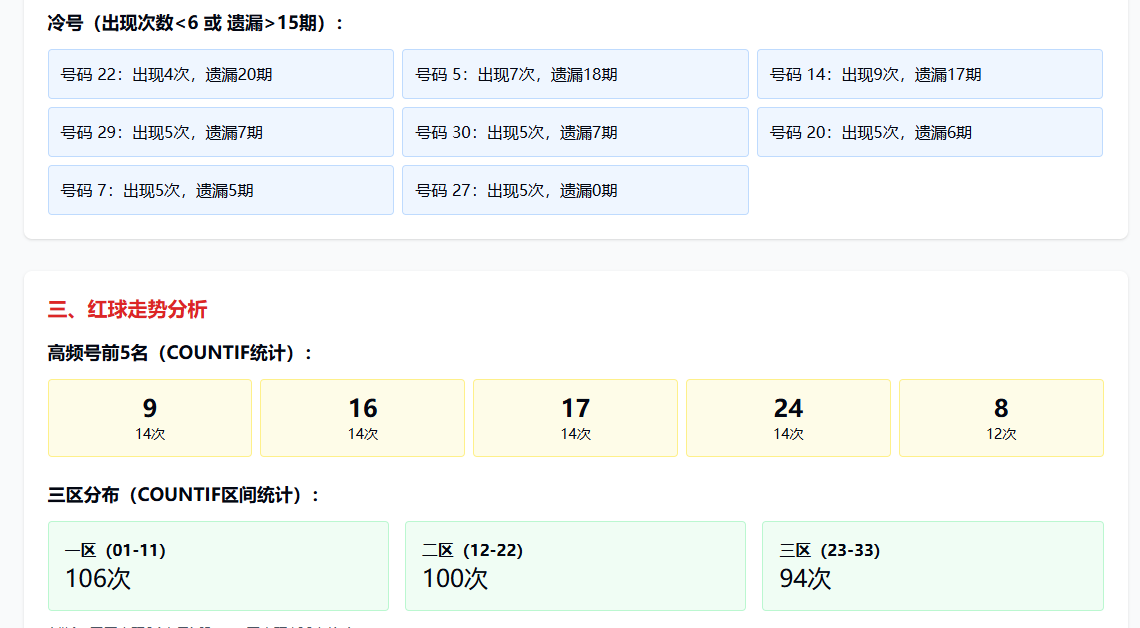The width and height of the screenshot is (1140, 628).
Task: Click the red 三、红球走势分析 heading
Action: [x=127, y=310]
